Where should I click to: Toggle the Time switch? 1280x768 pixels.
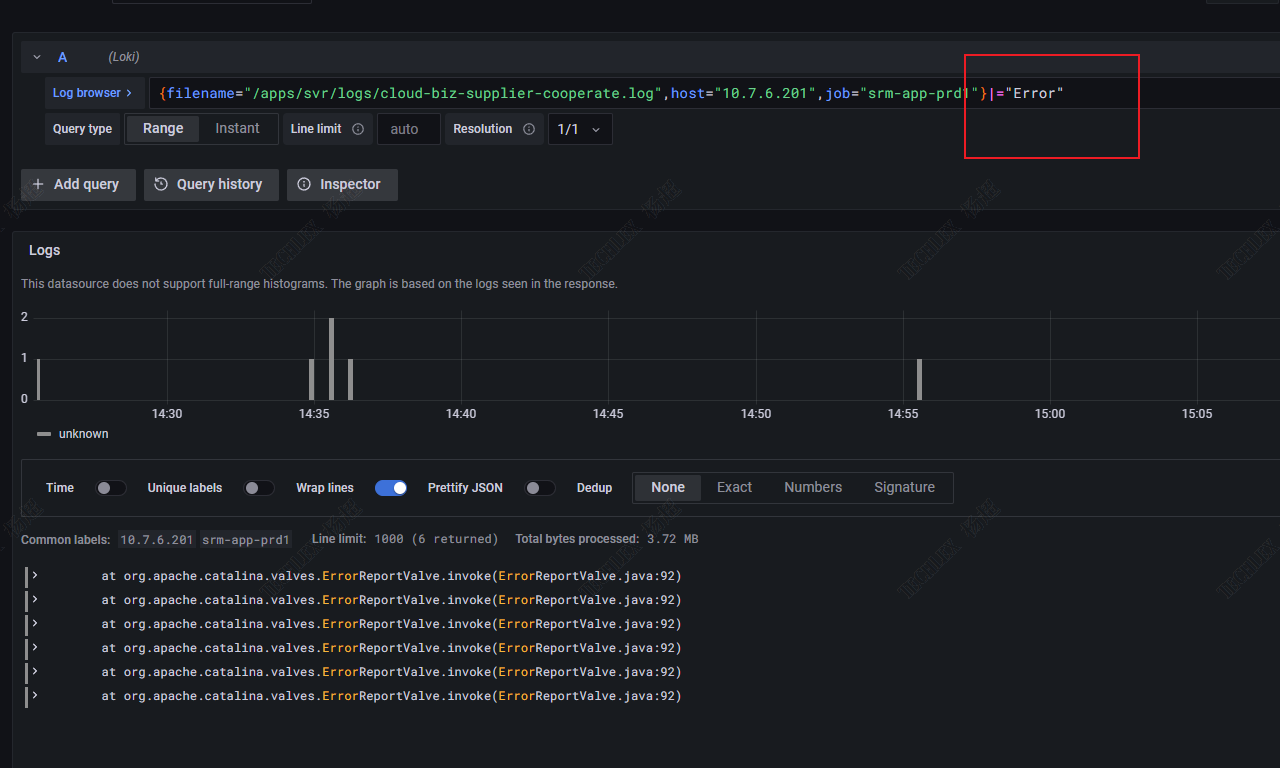click(x=111, y=488)
